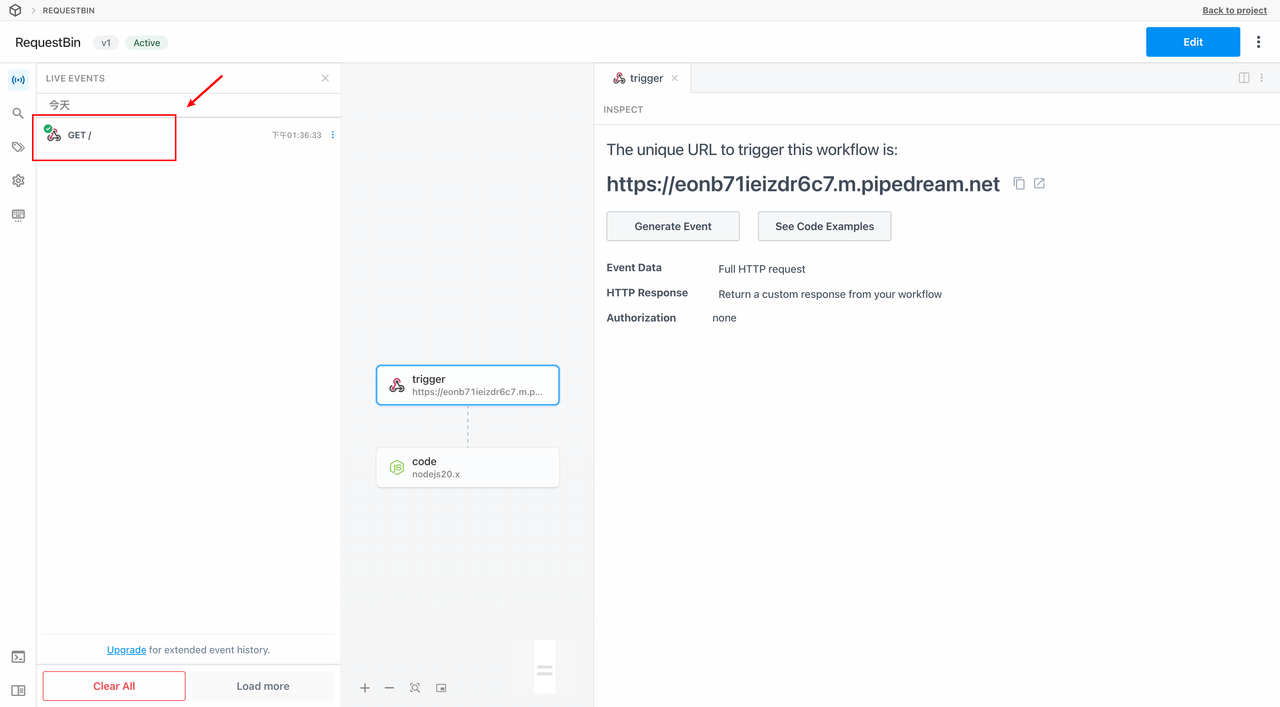Open workflow more options next to Edit
This screenshot has width=1280, height=707.
1259,42
